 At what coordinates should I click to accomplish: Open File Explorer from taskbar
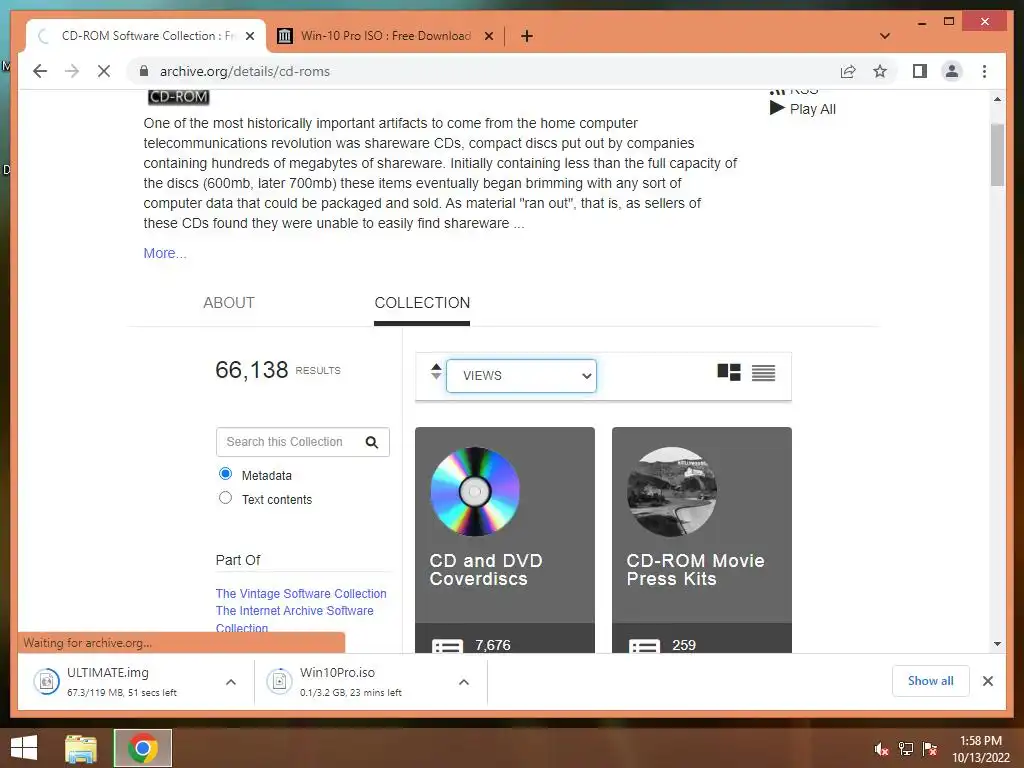click(81, 748)
